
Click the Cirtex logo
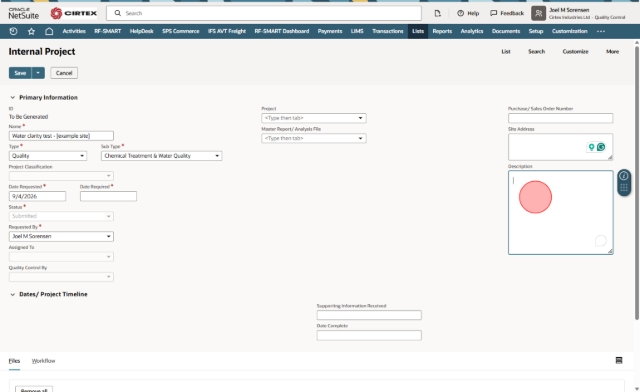tap(73, 13)
